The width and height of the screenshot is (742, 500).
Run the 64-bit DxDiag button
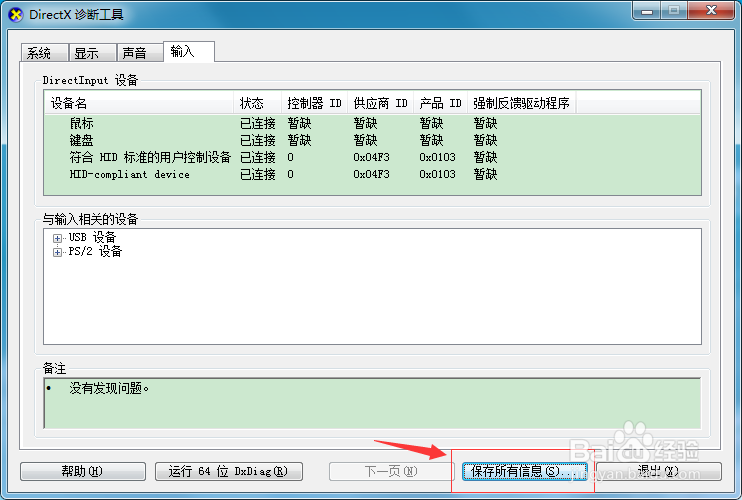click(x=229, y=471)
